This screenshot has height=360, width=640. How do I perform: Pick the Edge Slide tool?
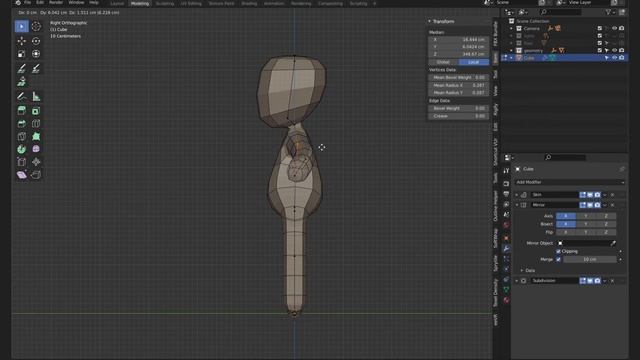point(22,162)
